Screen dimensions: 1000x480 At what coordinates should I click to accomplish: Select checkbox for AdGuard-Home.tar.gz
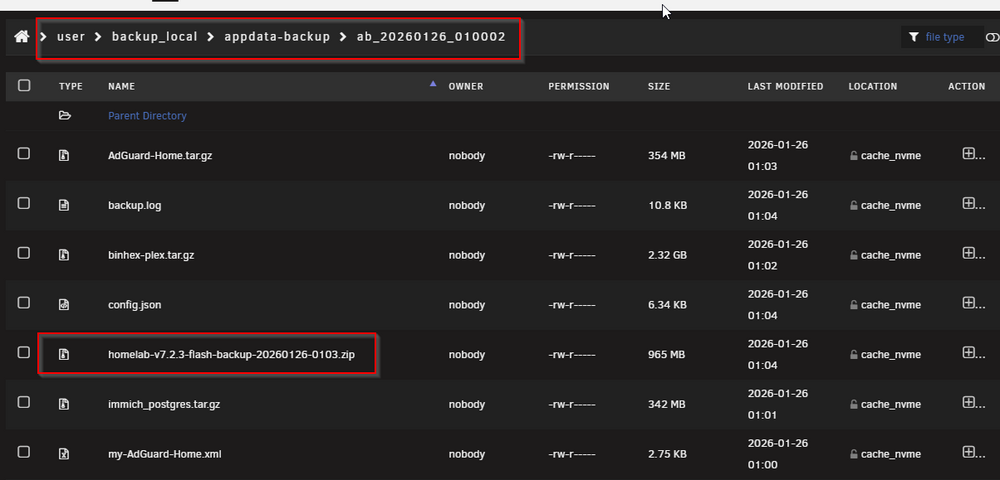click(24, 154)
